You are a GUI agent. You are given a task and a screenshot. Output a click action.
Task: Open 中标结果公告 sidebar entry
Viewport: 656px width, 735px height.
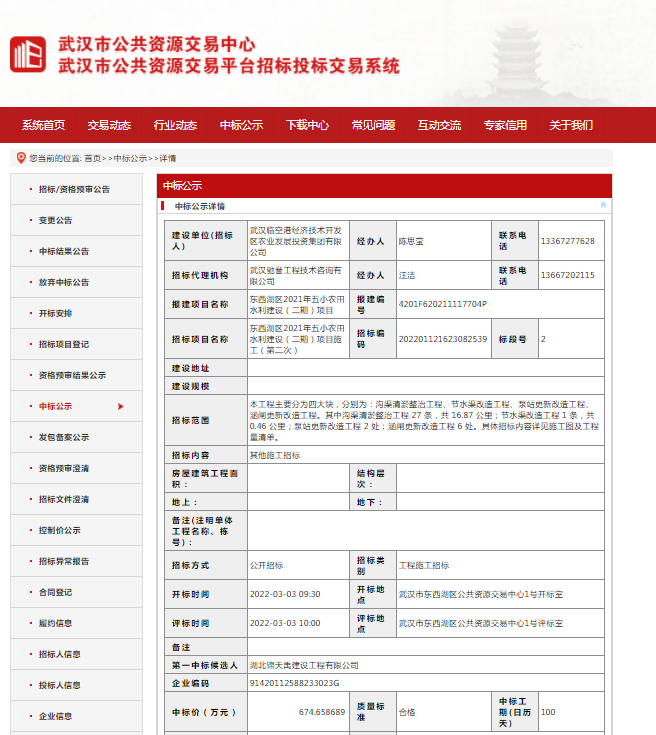pos(64,251)
